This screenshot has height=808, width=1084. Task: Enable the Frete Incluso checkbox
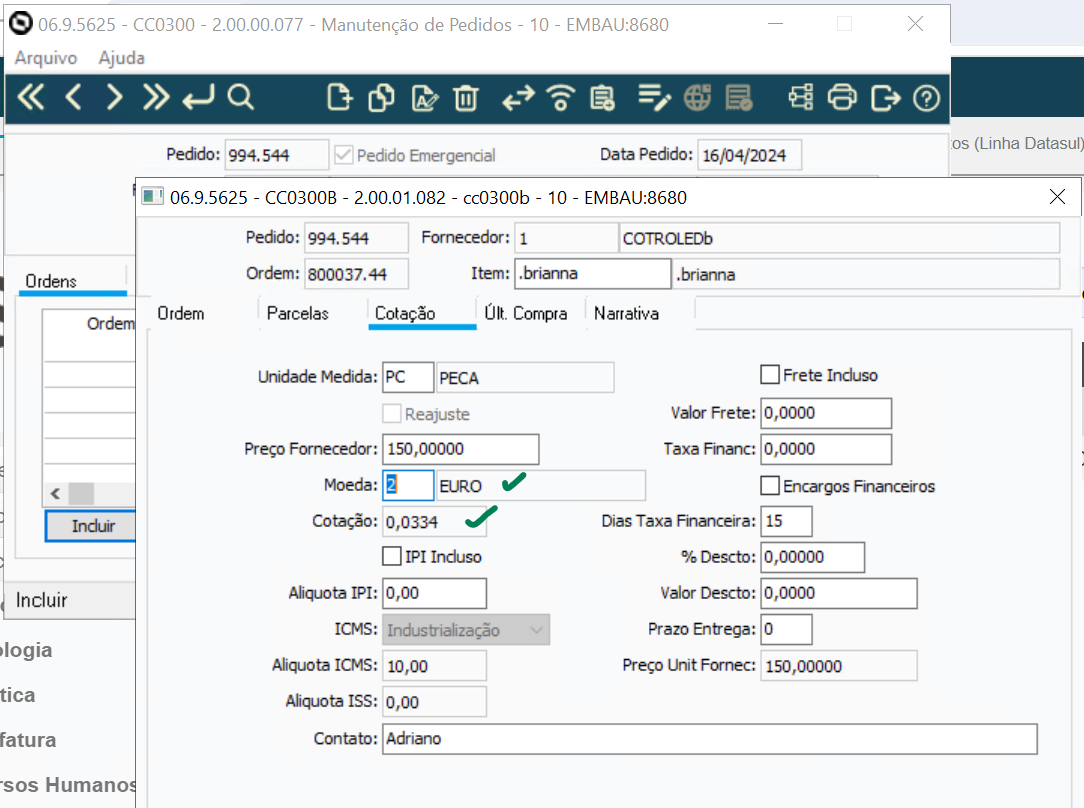770,375
